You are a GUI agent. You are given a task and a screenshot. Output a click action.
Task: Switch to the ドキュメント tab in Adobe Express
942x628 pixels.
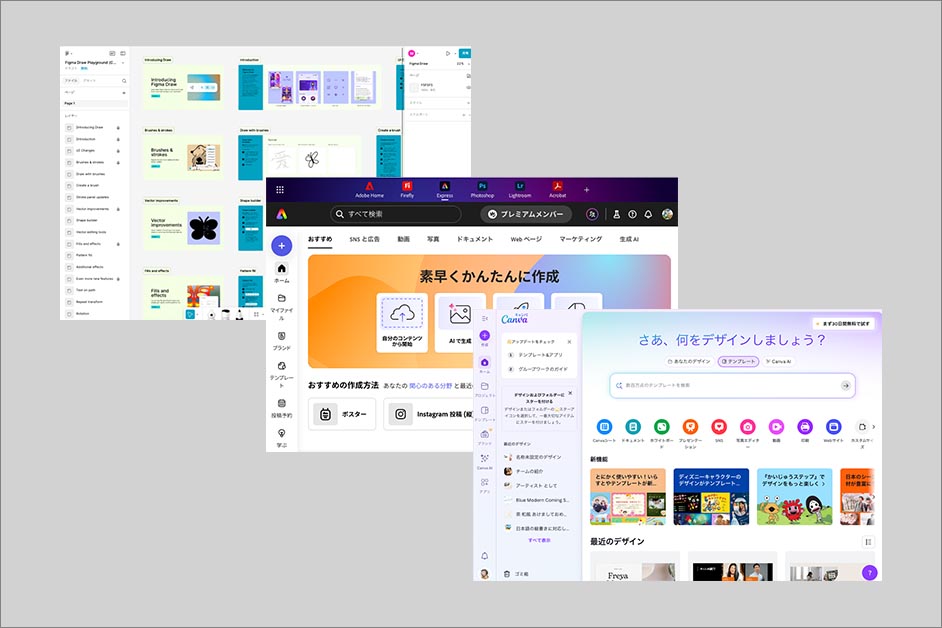474,239
